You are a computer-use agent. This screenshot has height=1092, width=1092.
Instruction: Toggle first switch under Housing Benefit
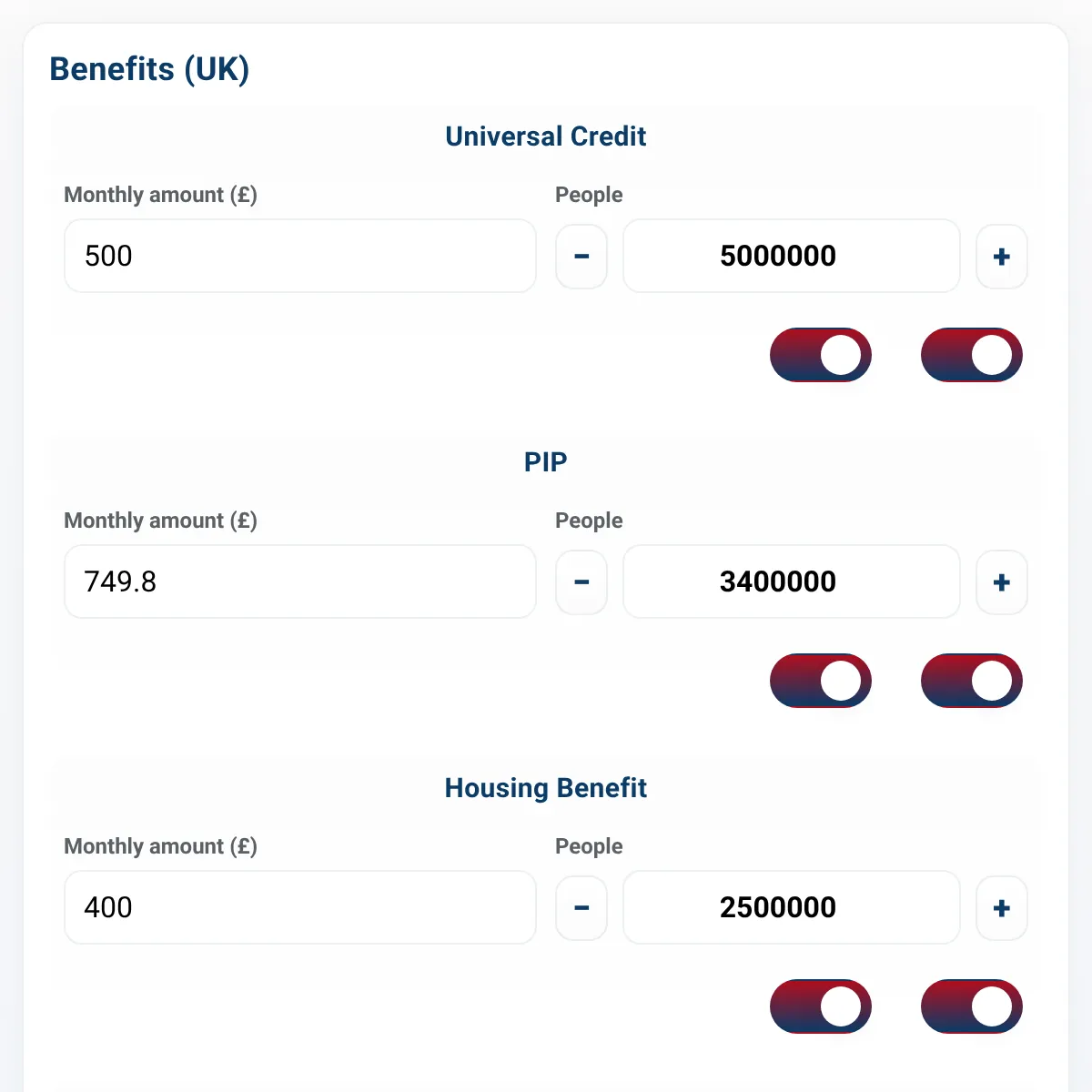[x=821, y=1006]
